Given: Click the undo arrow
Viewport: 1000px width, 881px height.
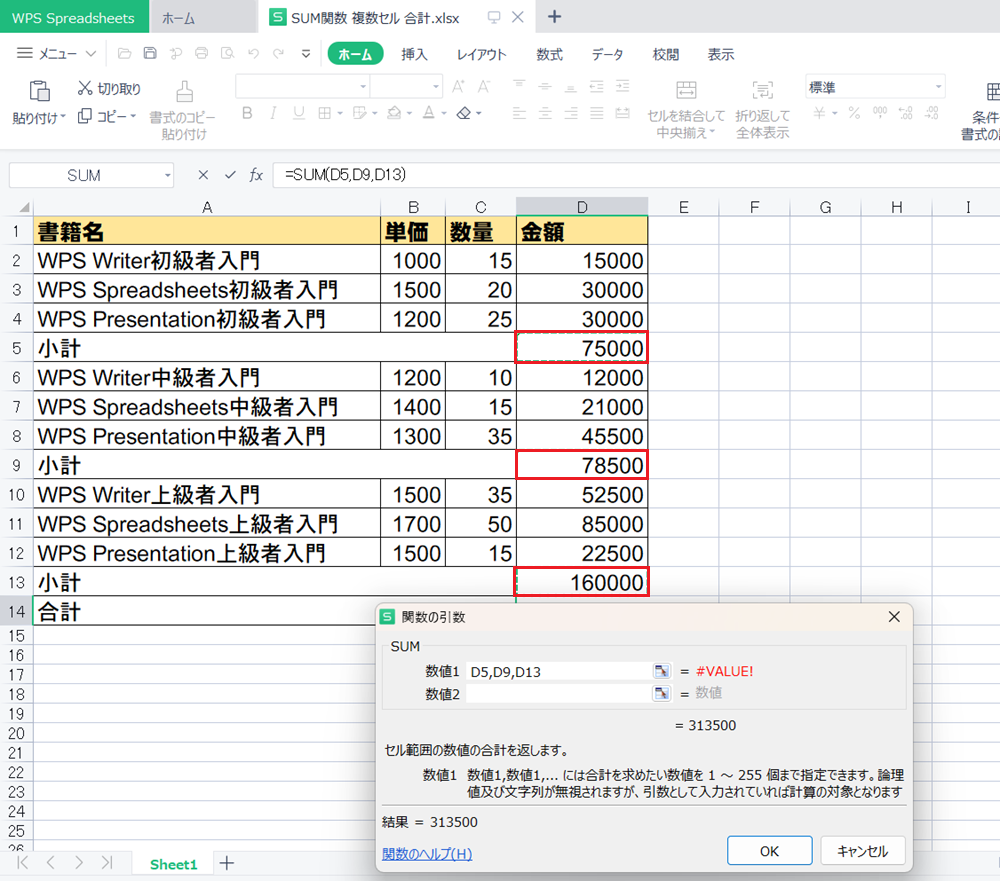Looking at the screenshot, I should coord(253,54).
